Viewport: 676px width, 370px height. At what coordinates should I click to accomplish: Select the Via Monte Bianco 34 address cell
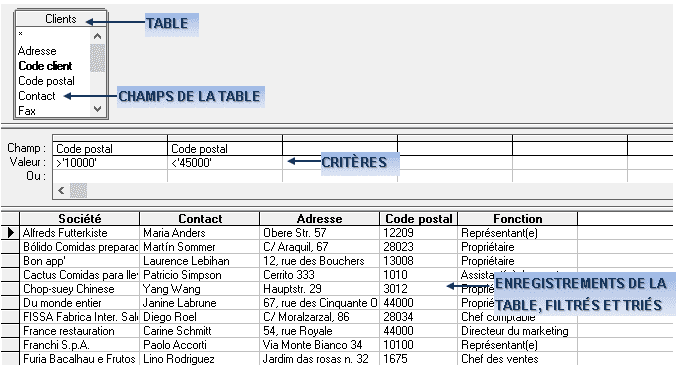click(x=319, y=345)
